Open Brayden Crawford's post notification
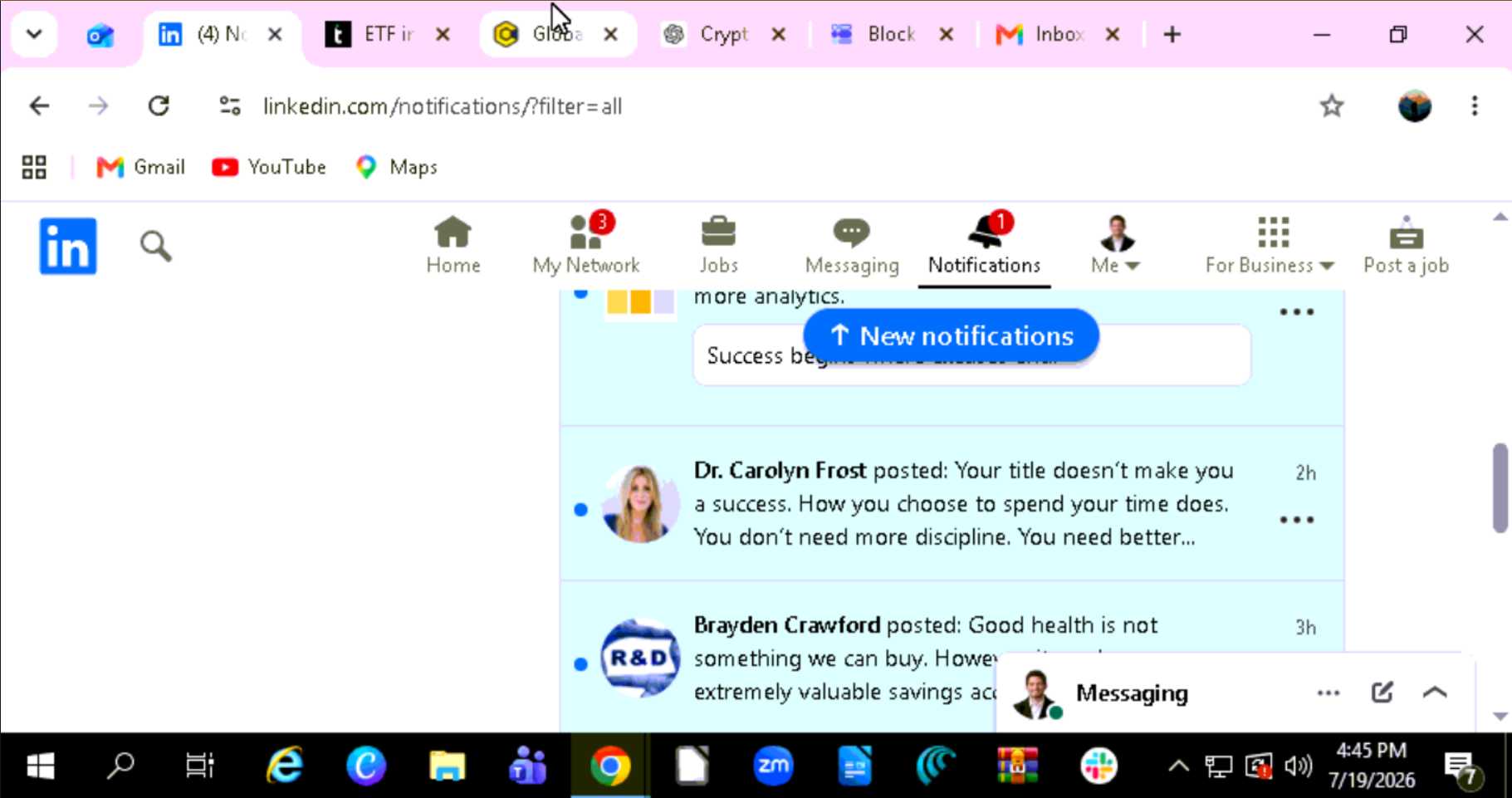 [952, 658]
